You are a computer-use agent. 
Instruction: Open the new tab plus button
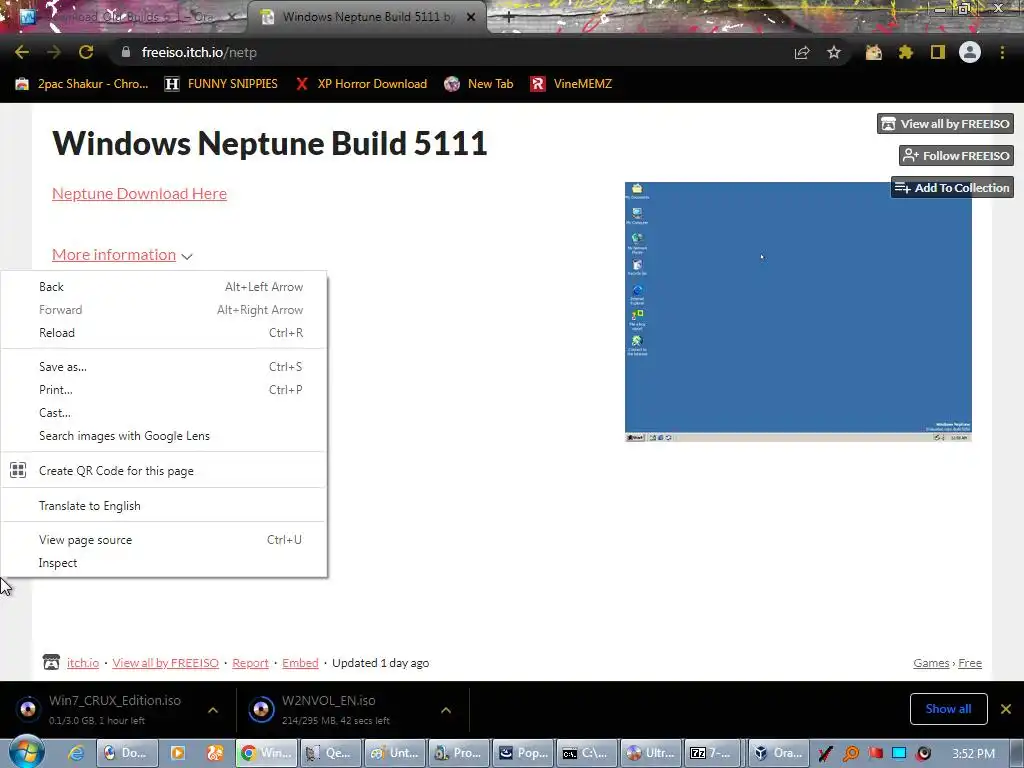coord(508,18)
